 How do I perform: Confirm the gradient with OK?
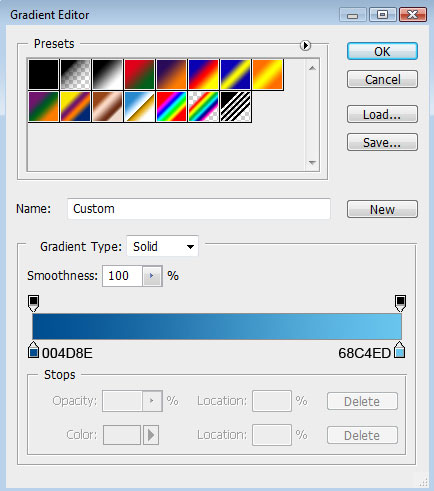point(382,51)
